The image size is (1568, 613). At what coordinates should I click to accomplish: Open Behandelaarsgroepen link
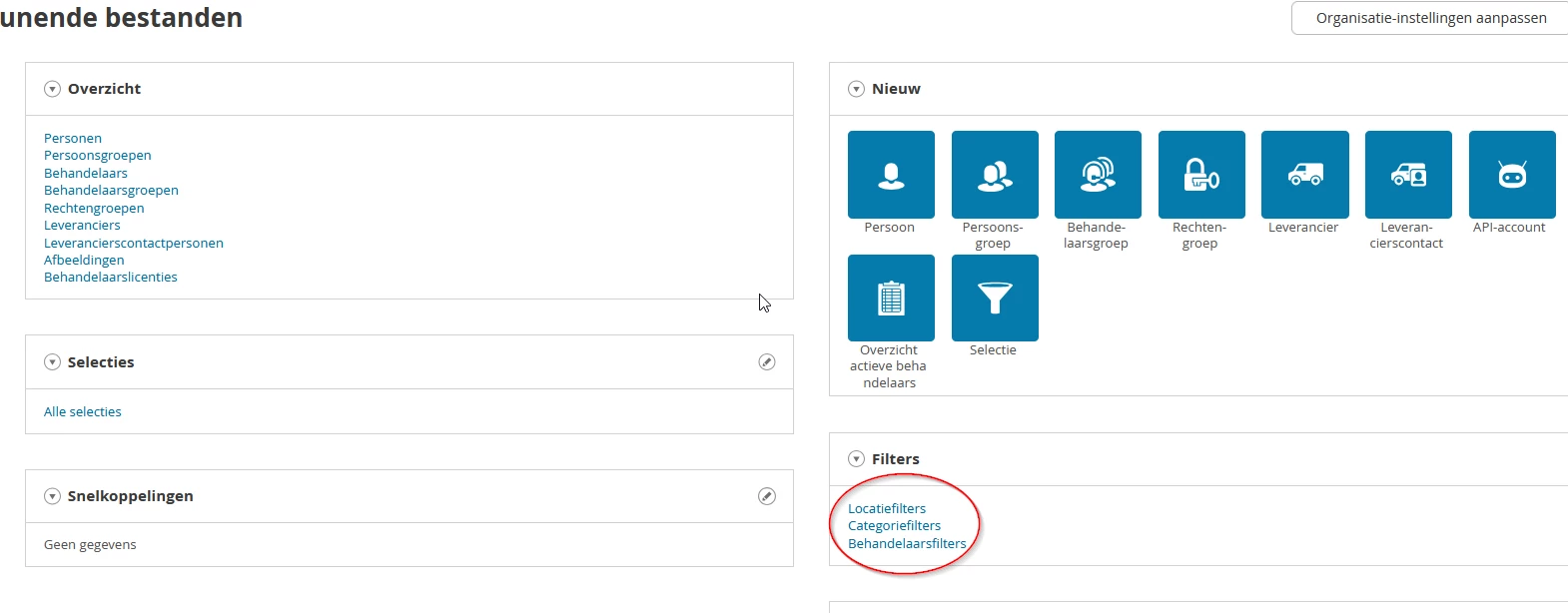tap(111, 191)
